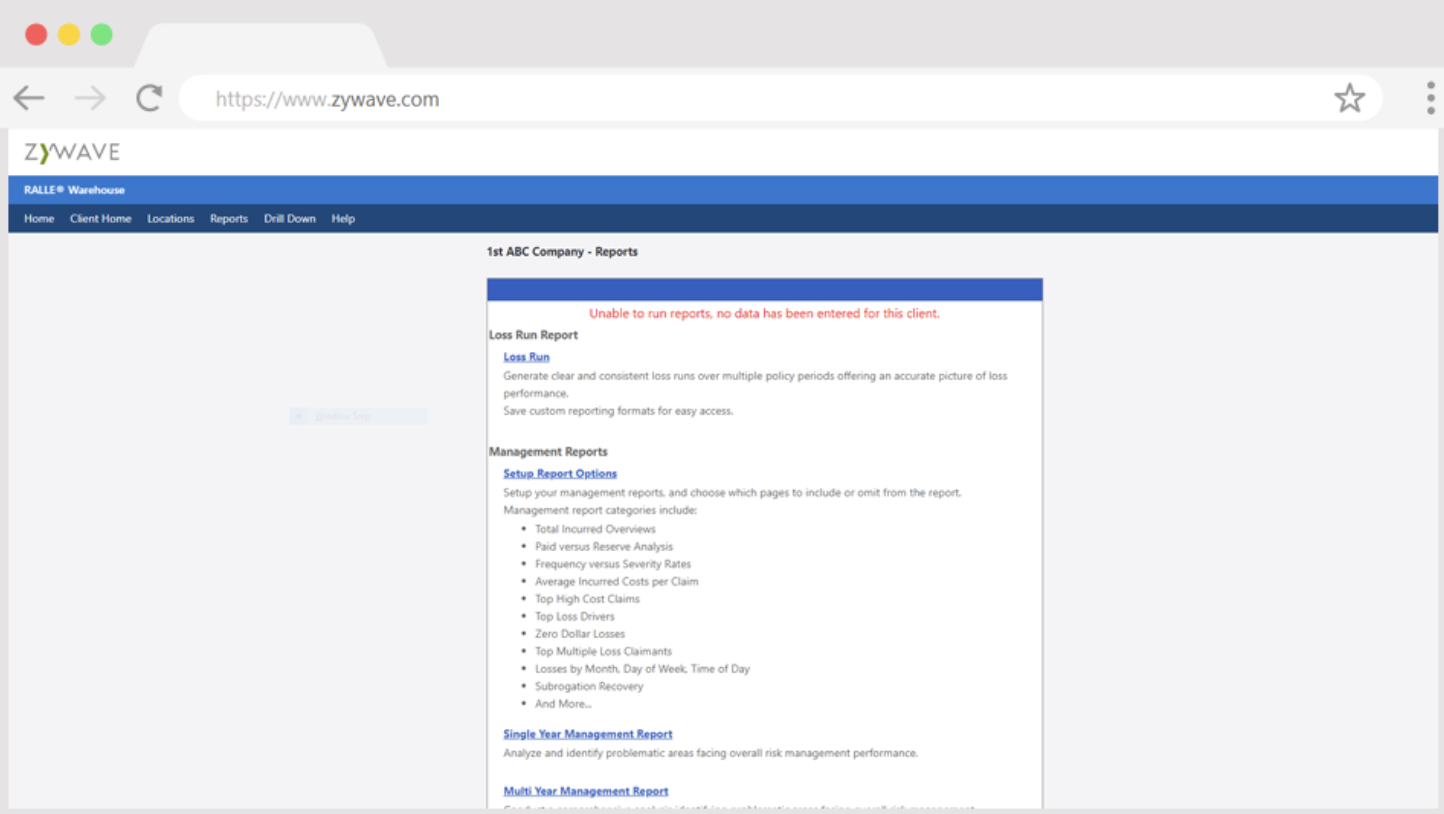Open the Help menu

pos(343,218)
